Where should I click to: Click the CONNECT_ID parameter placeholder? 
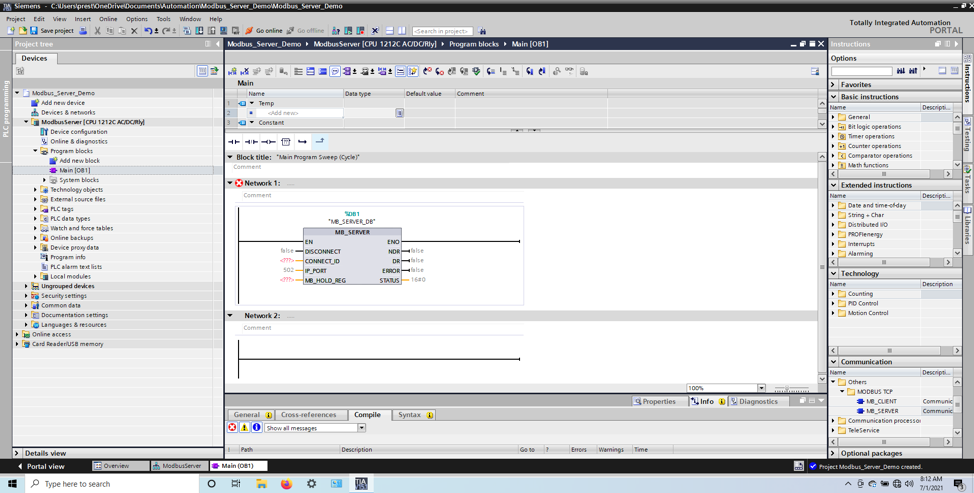[287, 261]
